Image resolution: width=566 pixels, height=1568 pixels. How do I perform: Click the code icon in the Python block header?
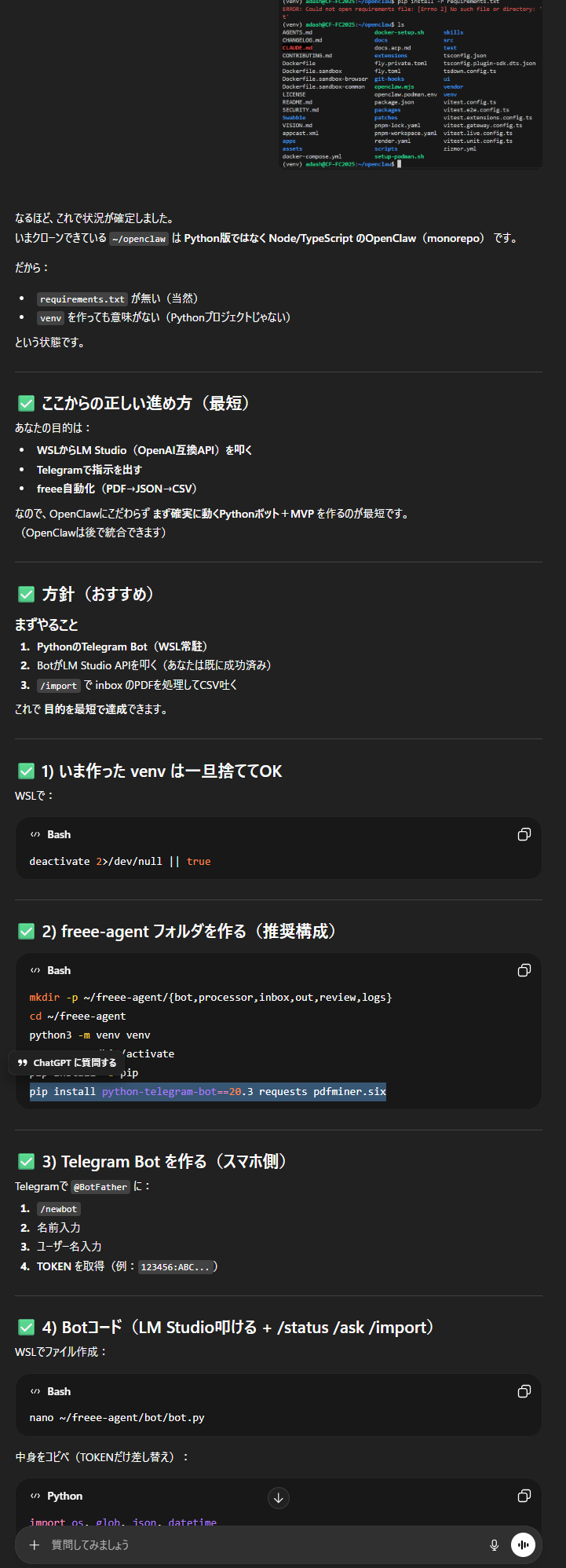click(35, 1496)
